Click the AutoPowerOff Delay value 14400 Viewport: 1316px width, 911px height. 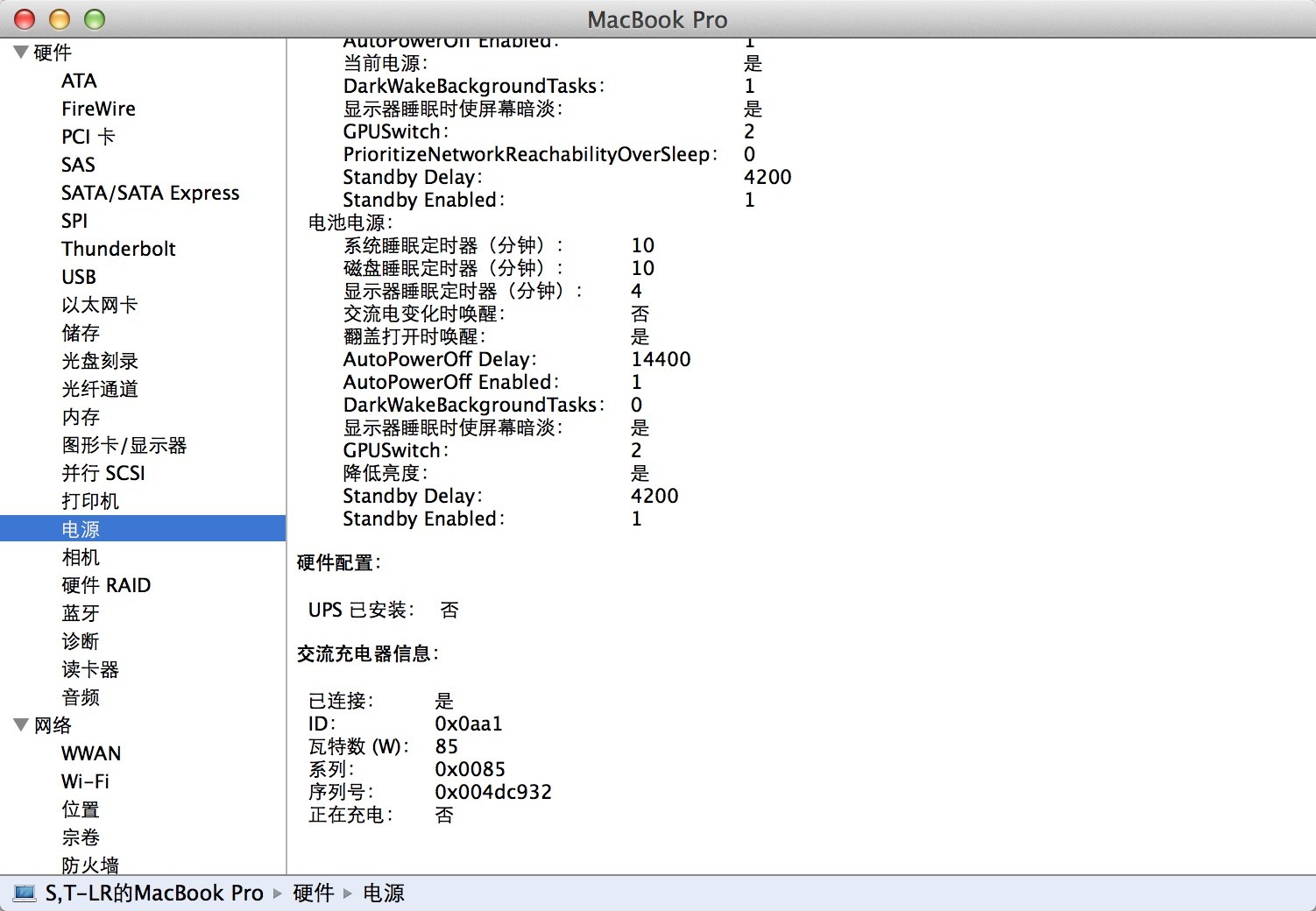tap(661, 359)
